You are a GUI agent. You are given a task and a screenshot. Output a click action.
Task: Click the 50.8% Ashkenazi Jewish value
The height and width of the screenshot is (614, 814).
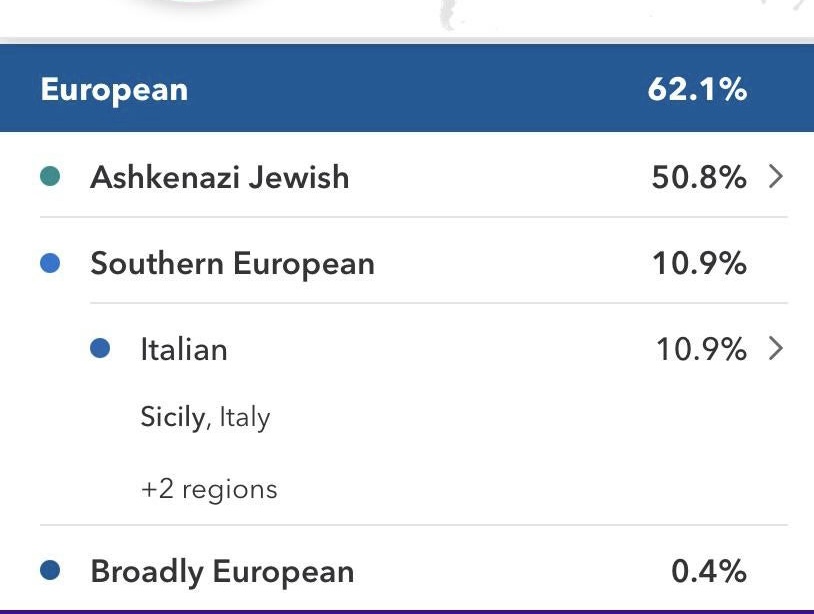pos(699,178)
